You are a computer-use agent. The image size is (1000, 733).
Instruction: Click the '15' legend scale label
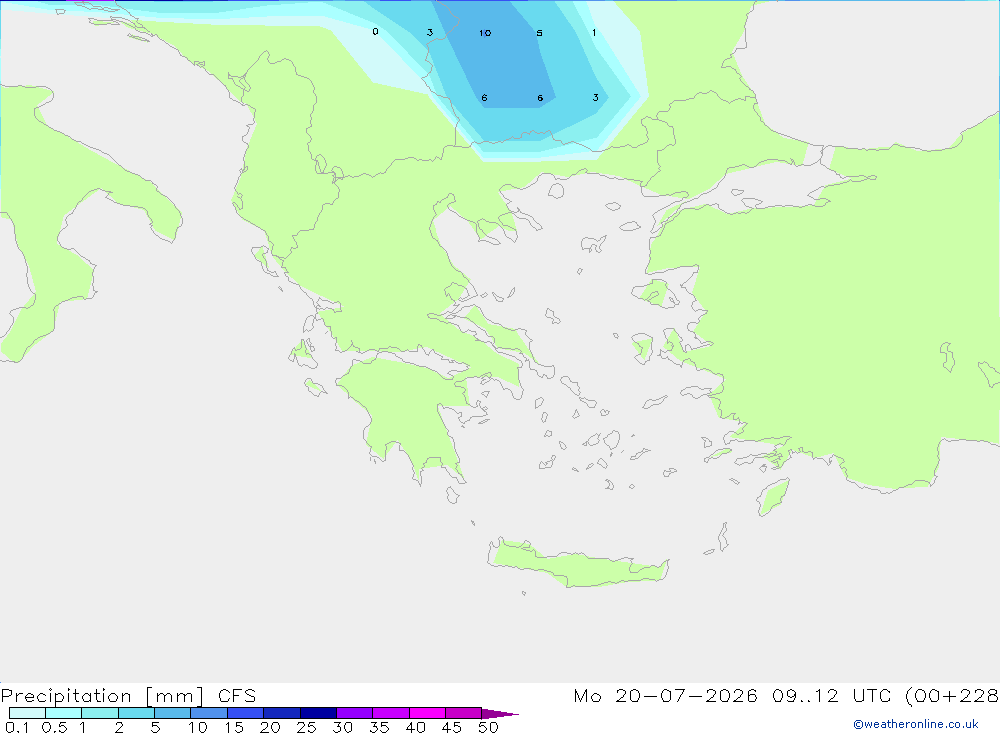click(x=233, y=727)
